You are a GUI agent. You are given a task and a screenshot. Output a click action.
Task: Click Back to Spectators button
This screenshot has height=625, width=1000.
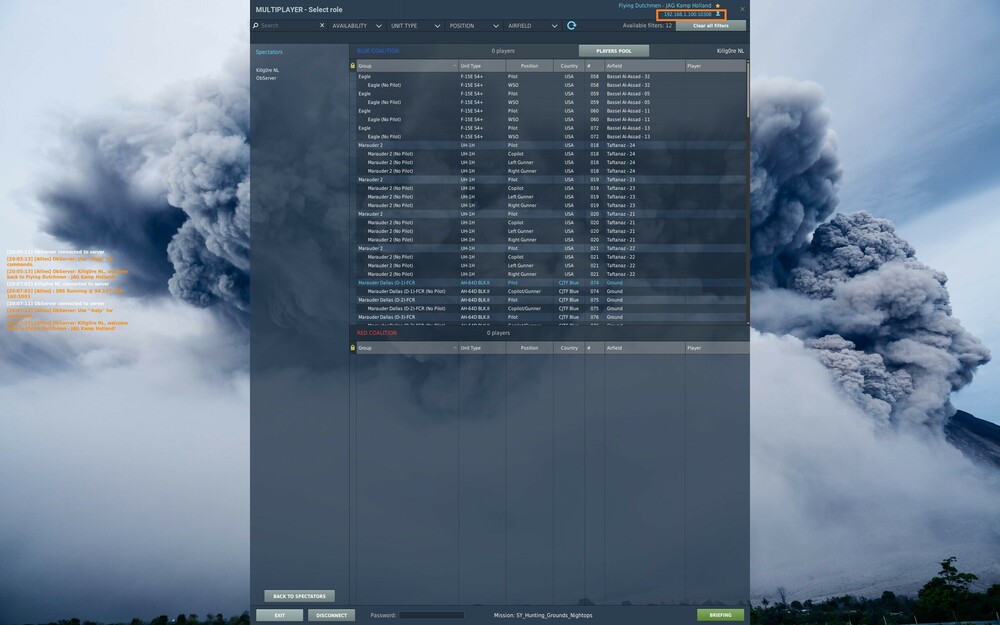pyautogui.click(x=299, y=596)
